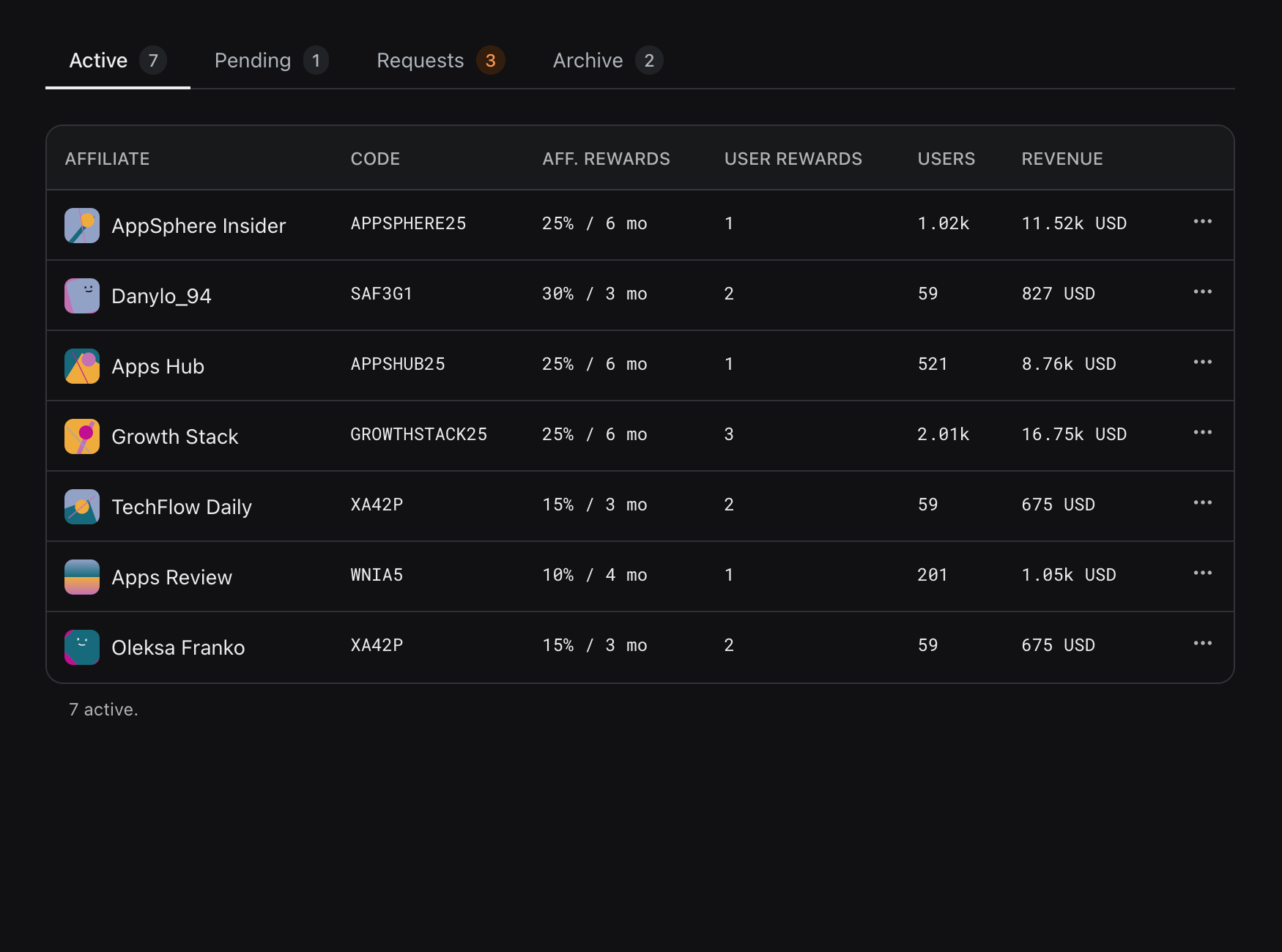Click the AFF. REWARDS column header
Screen dimensions: 1282x952
coord(607,158)
